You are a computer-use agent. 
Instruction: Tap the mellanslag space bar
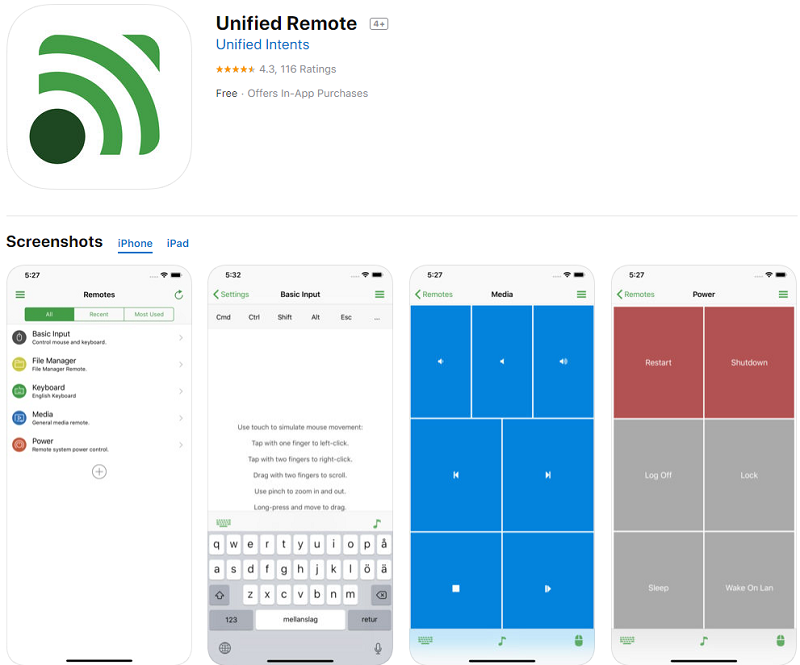tap(300, 620)
